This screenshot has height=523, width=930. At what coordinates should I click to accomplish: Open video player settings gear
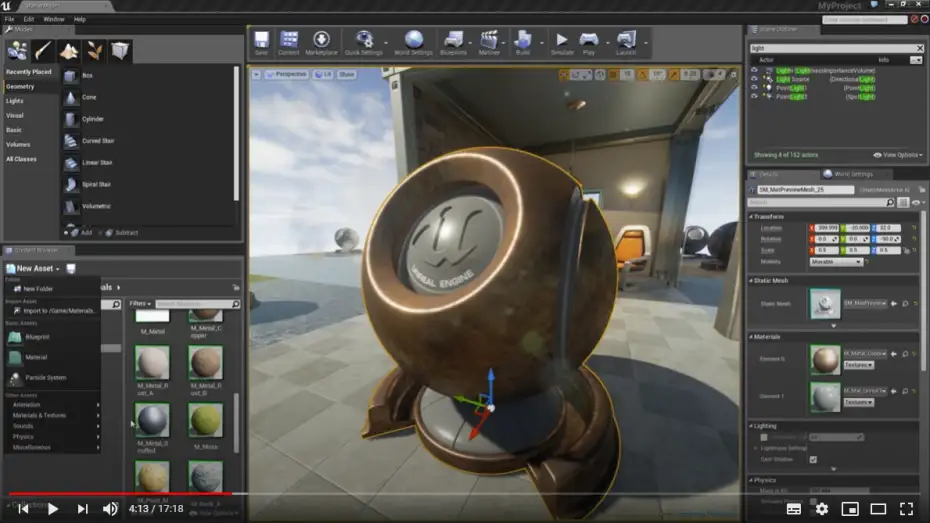pyautogui.click(x=822, y=509)
